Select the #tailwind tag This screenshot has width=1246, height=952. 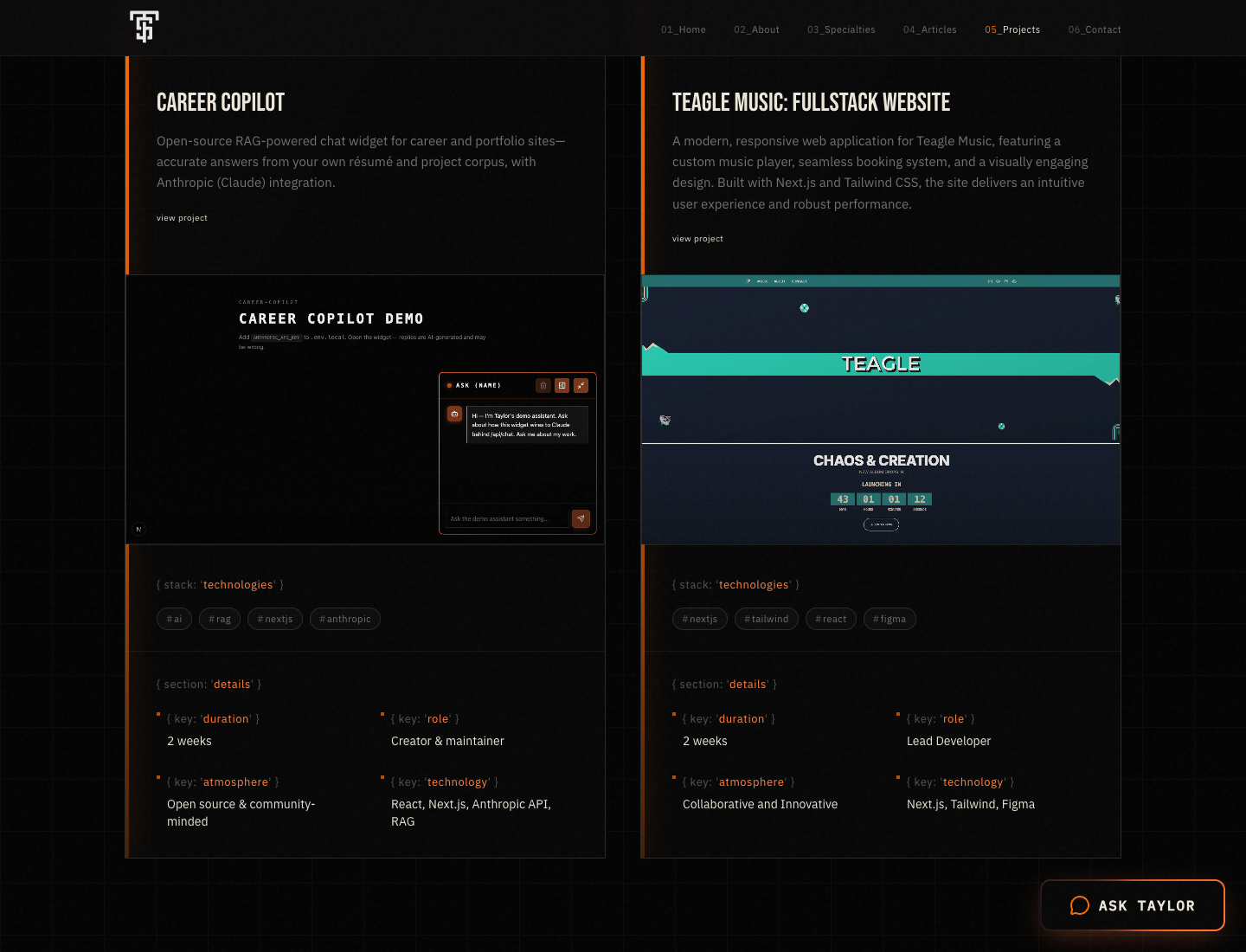pos(767,619)
